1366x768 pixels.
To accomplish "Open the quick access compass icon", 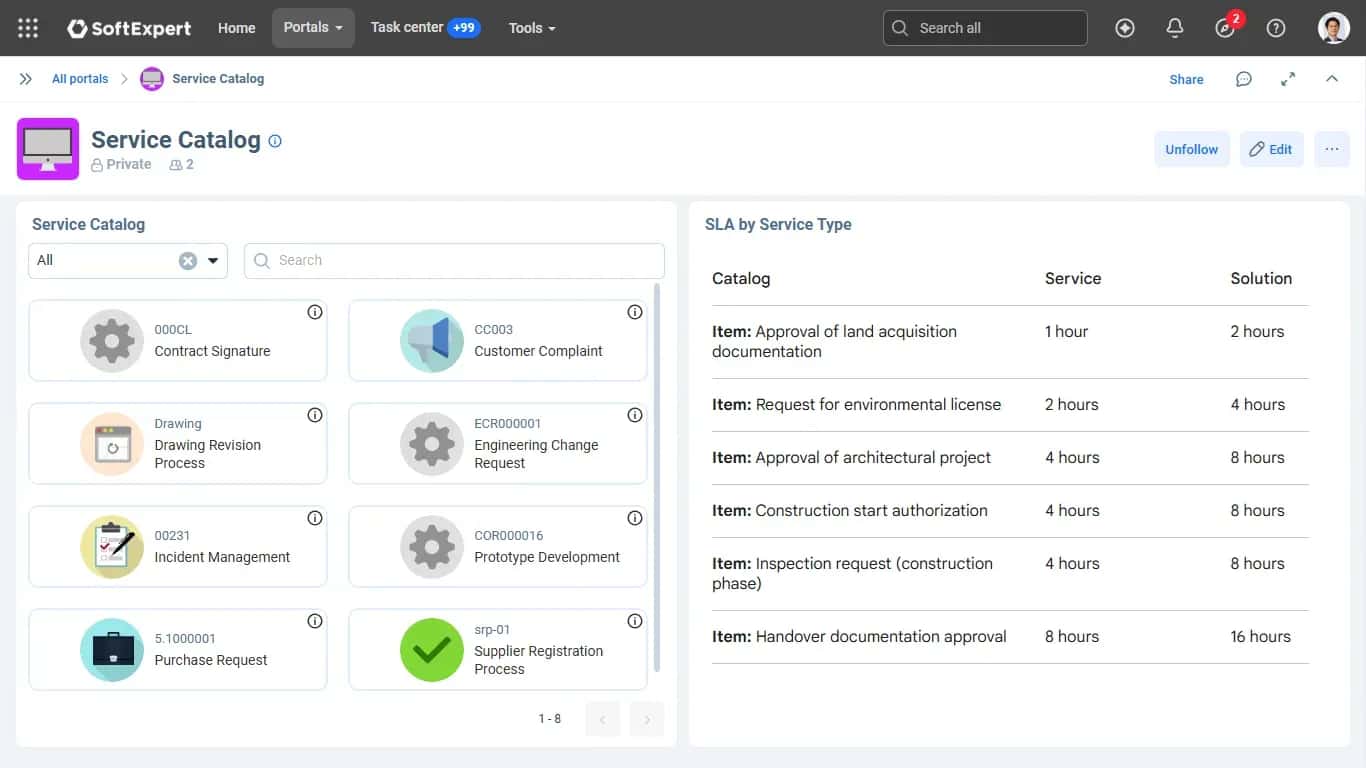I will point(1125,28).
